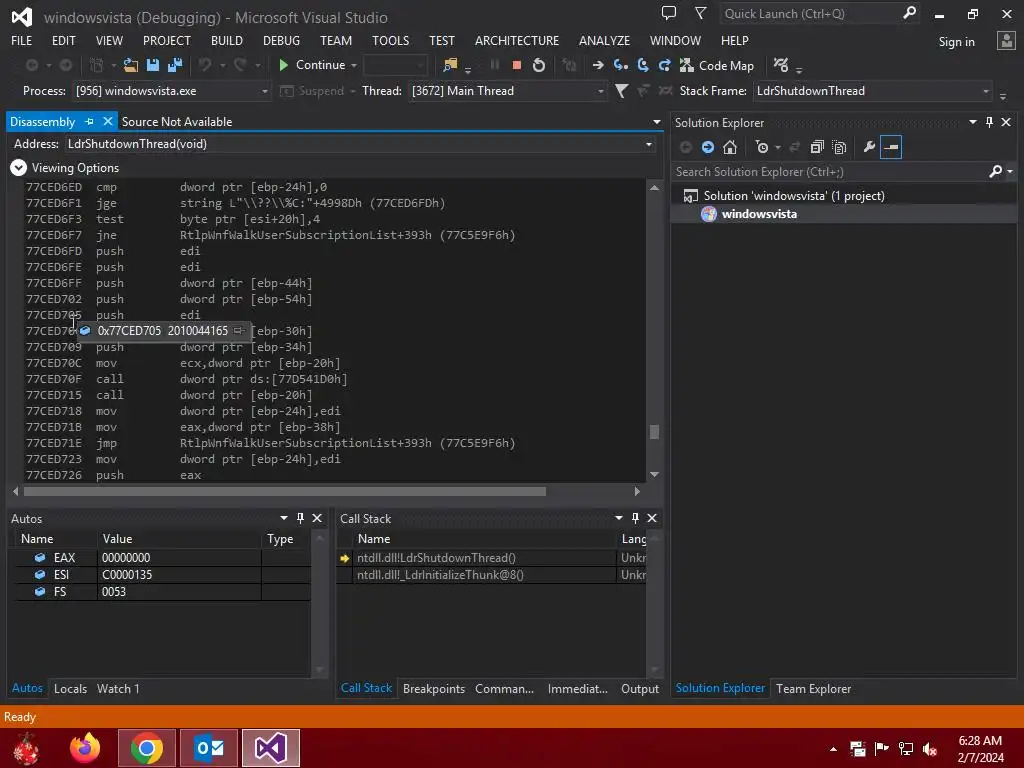Expand Viewing Options chevron
Image resolution: width=1024 pixels, height=768 pixels.
pos(18,168)
